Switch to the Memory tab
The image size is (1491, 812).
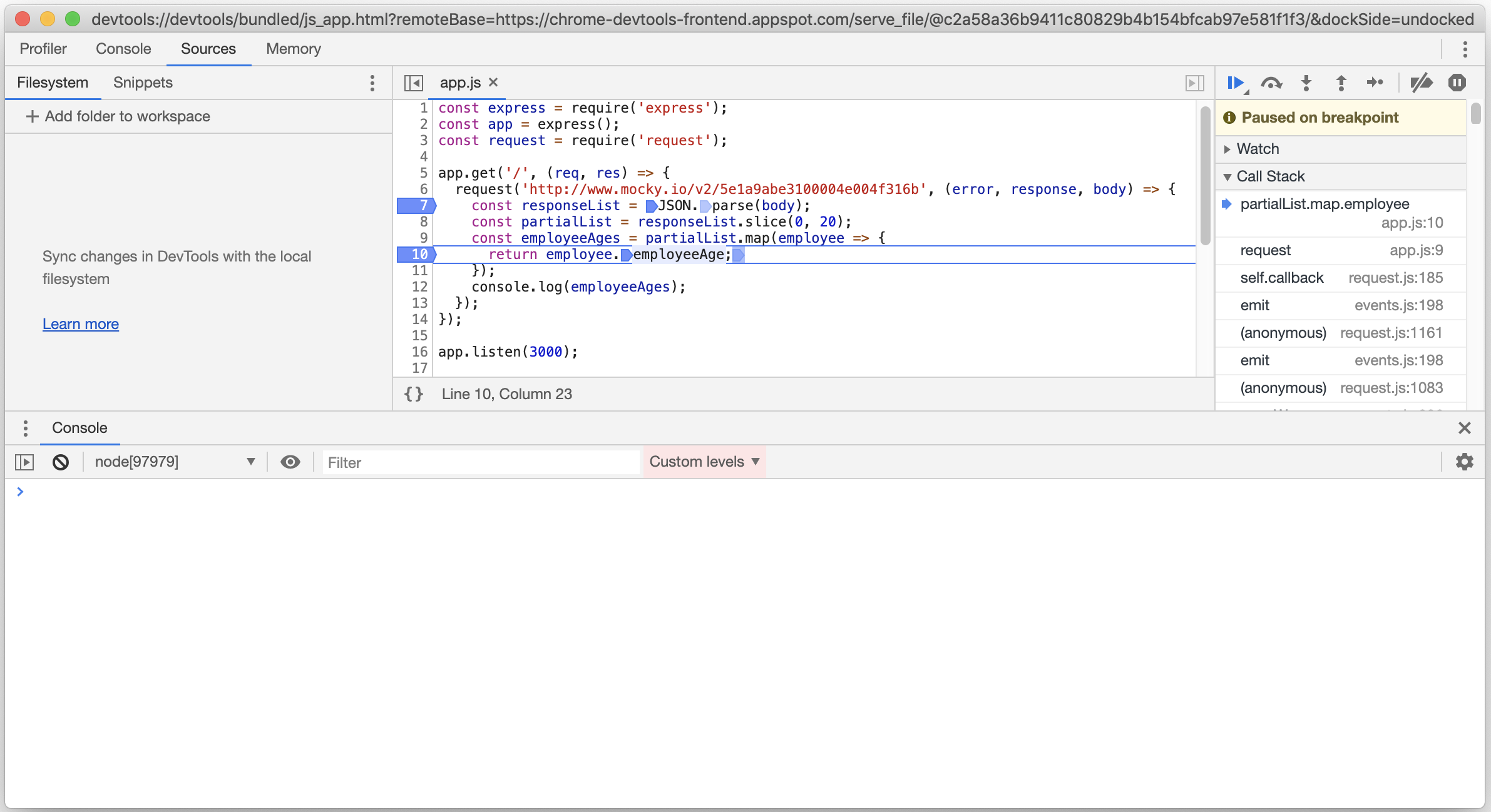click(x=293, y=49)
